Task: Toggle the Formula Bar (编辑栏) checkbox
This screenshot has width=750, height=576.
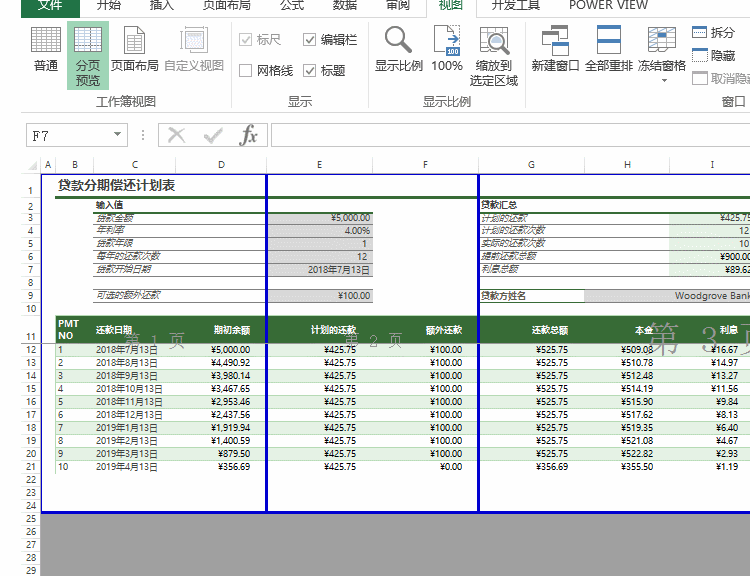Action: tap(310, 40)
